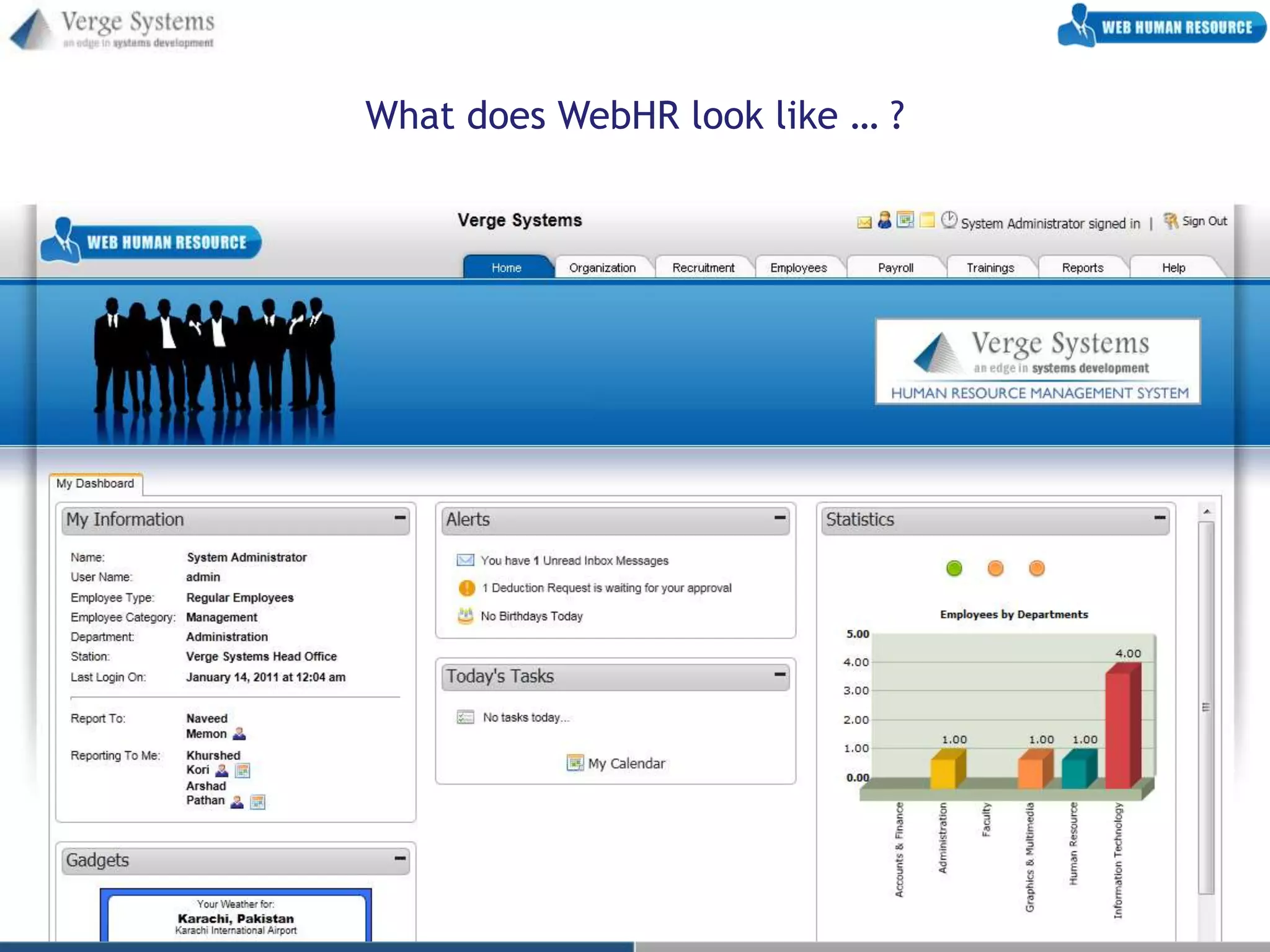1270x952 pixels.
Task: Switch to the Organization tab
Action: pos(603,268)
